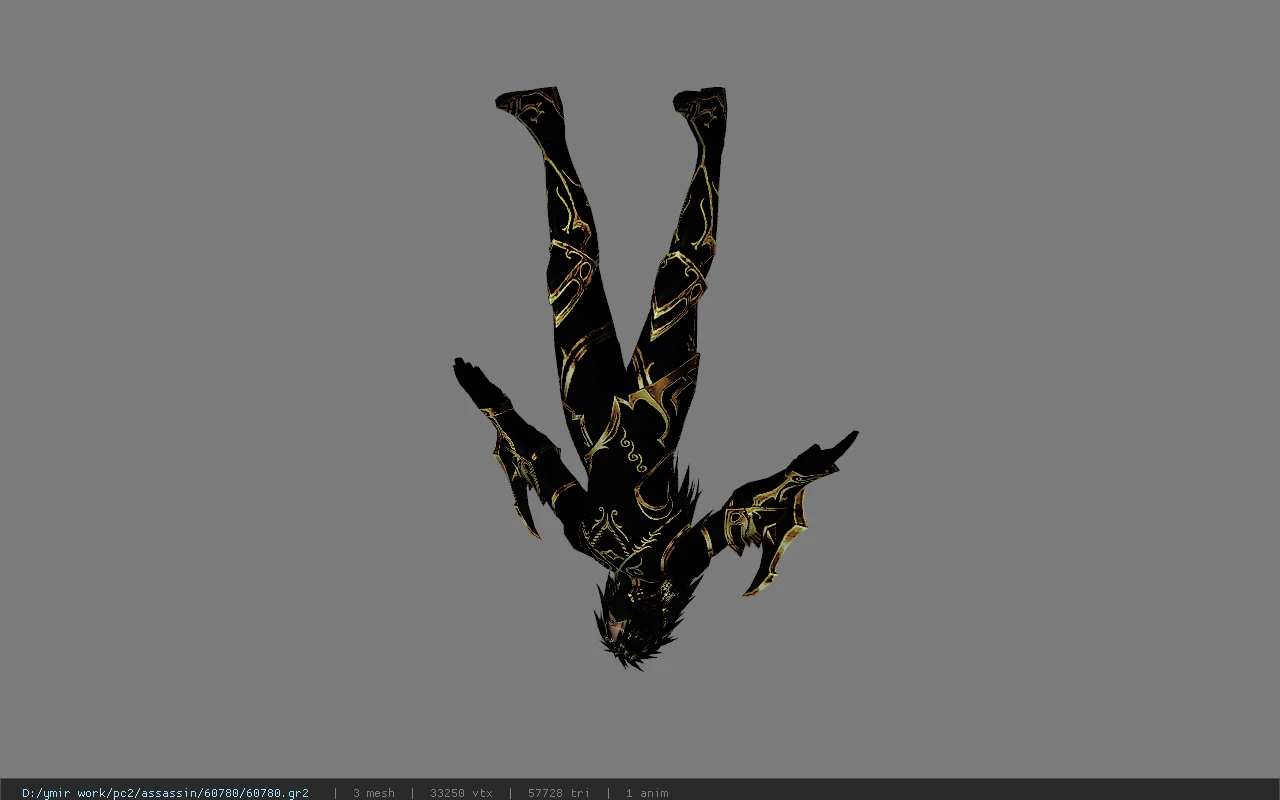Click the '1 anim' status entry
Viewport: 1280px width, 800px height.
pyautogui.click(x=647, y=793)
